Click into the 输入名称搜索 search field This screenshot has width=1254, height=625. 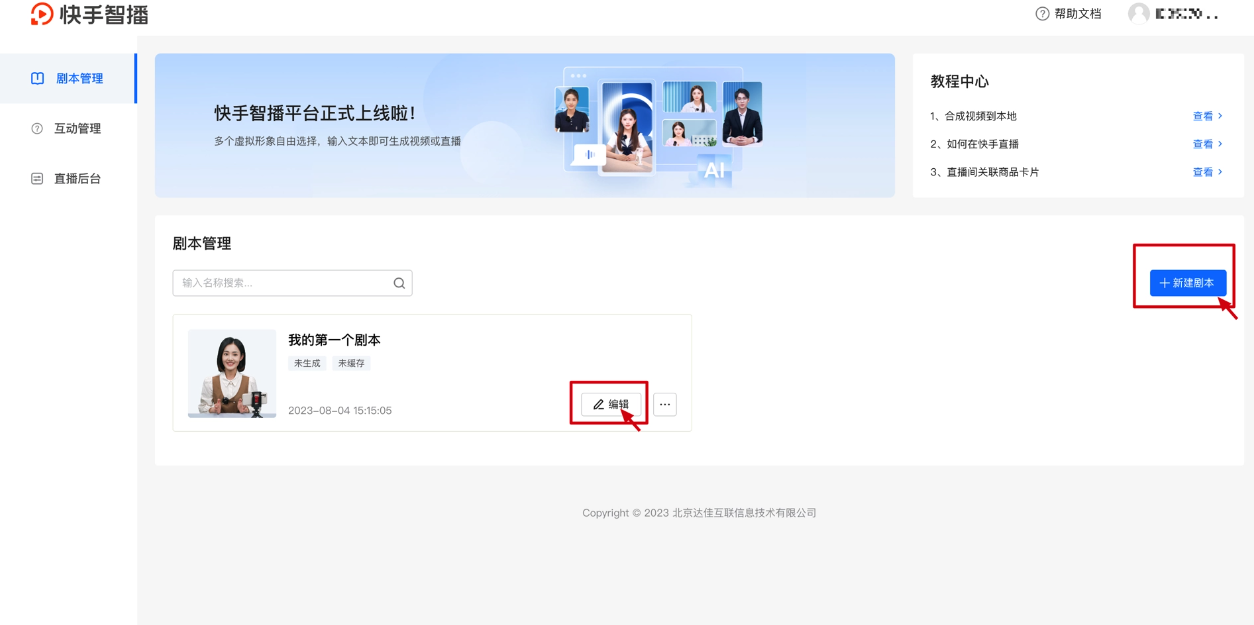[292, 283]
